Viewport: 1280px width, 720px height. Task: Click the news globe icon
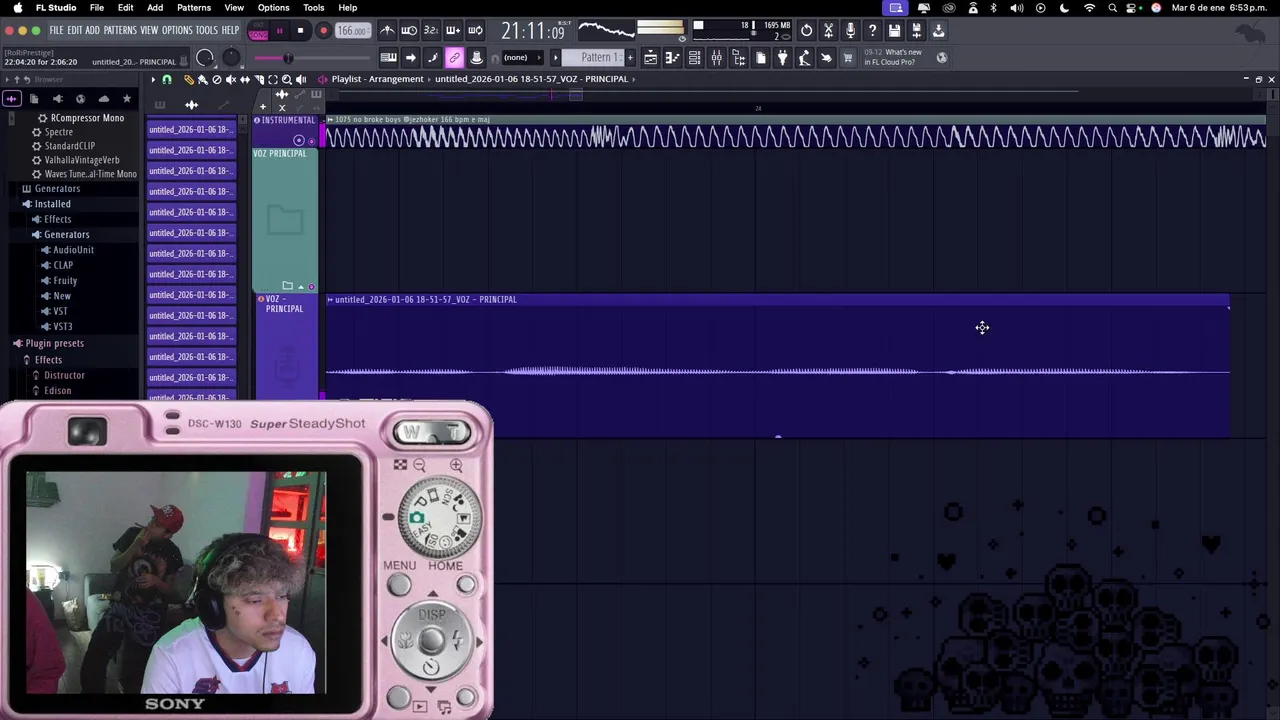pyautogui.click(x=941, y=57)
